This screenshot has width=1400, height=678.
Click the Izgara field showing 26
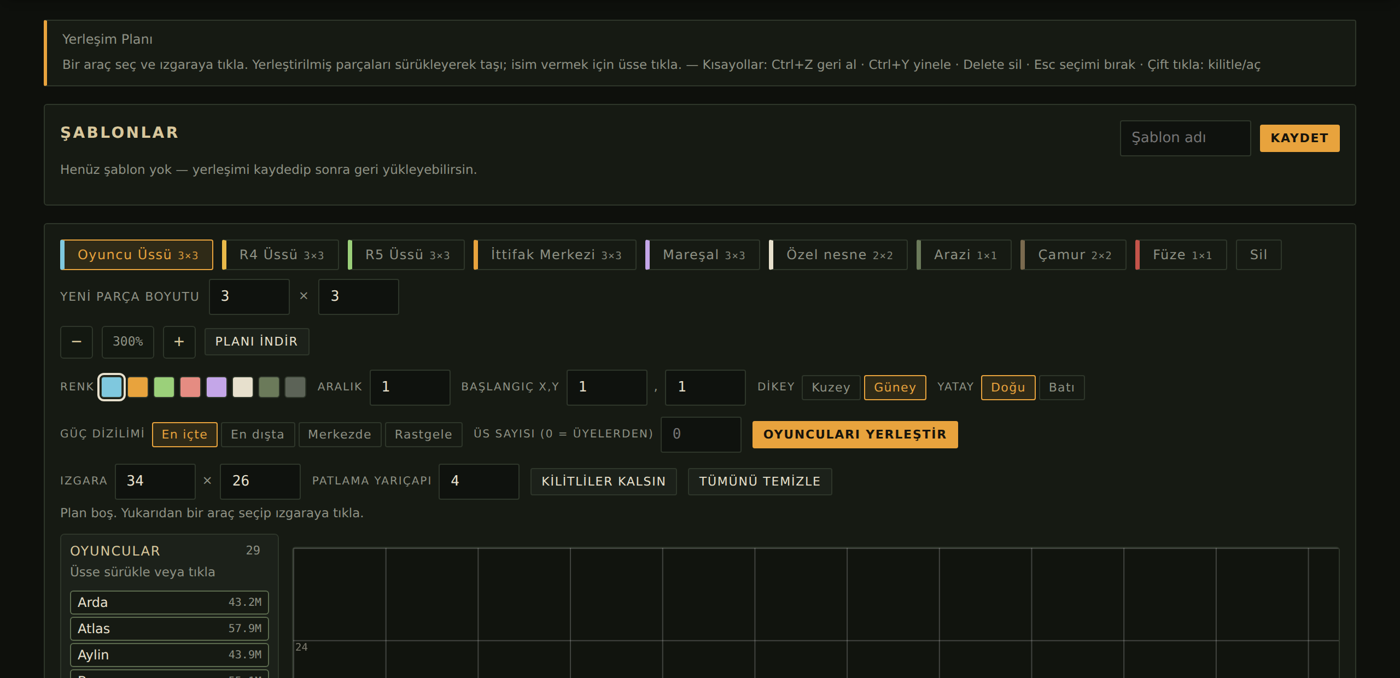point(260,481)
